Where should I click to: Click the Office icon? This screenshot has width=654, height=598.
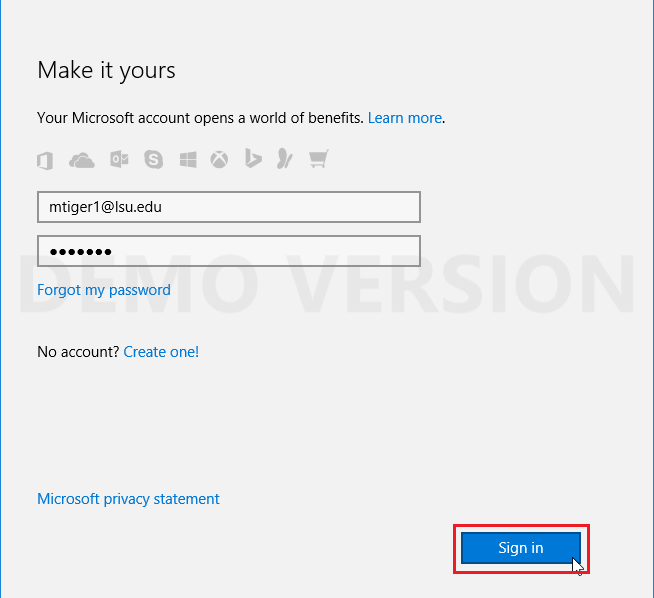coord(45,160)
